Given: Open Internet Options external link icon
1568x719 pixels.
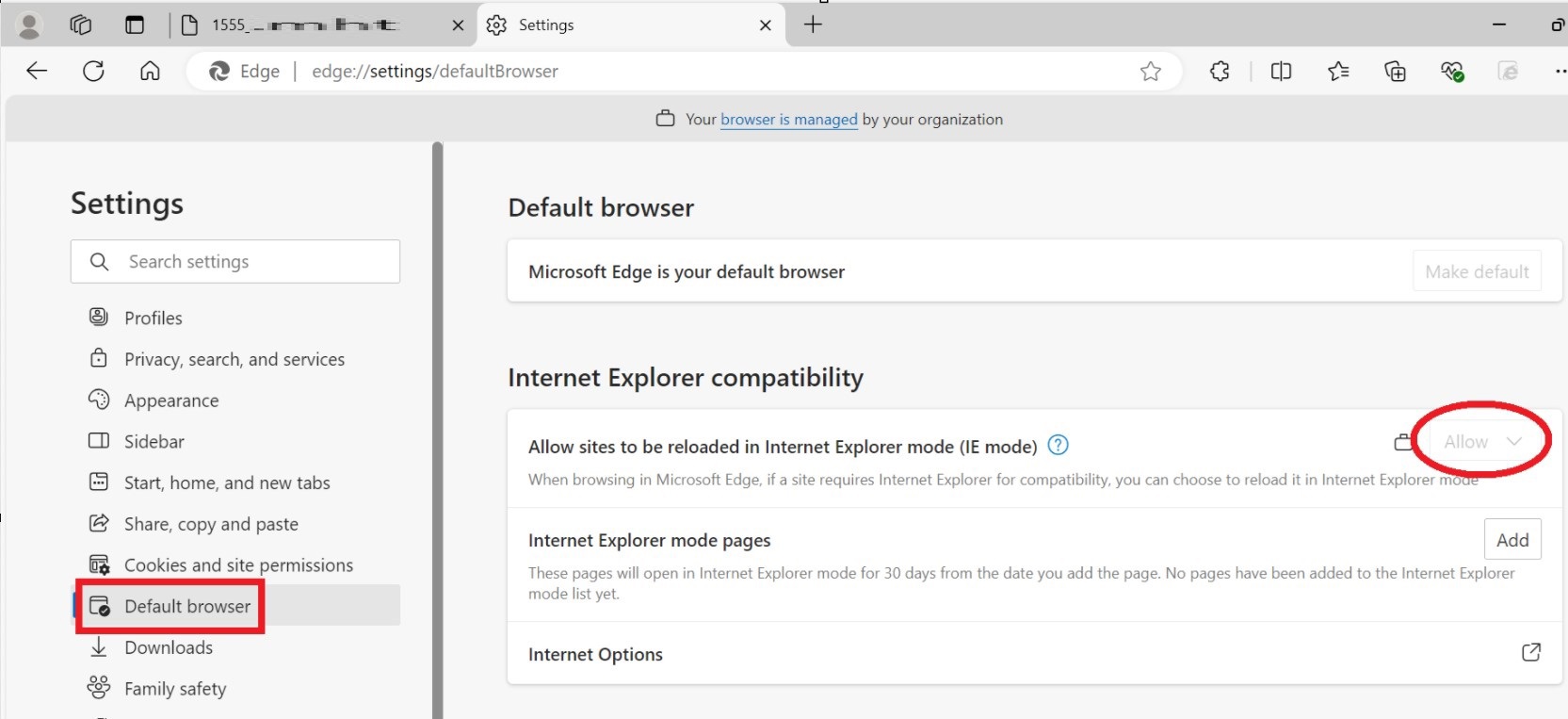Looking at the screenshot, I should coord(1531,652).
